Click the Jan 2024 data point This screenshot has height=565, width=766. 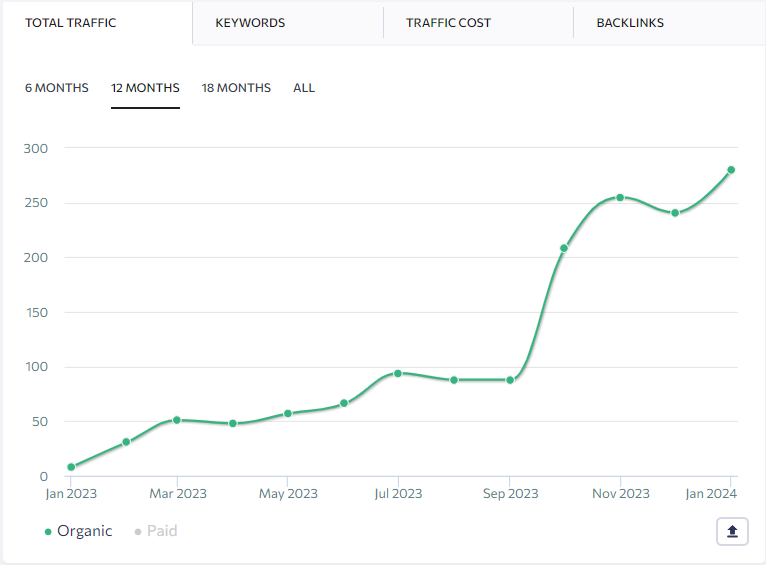pyautogui.click(x=731, y=170)
